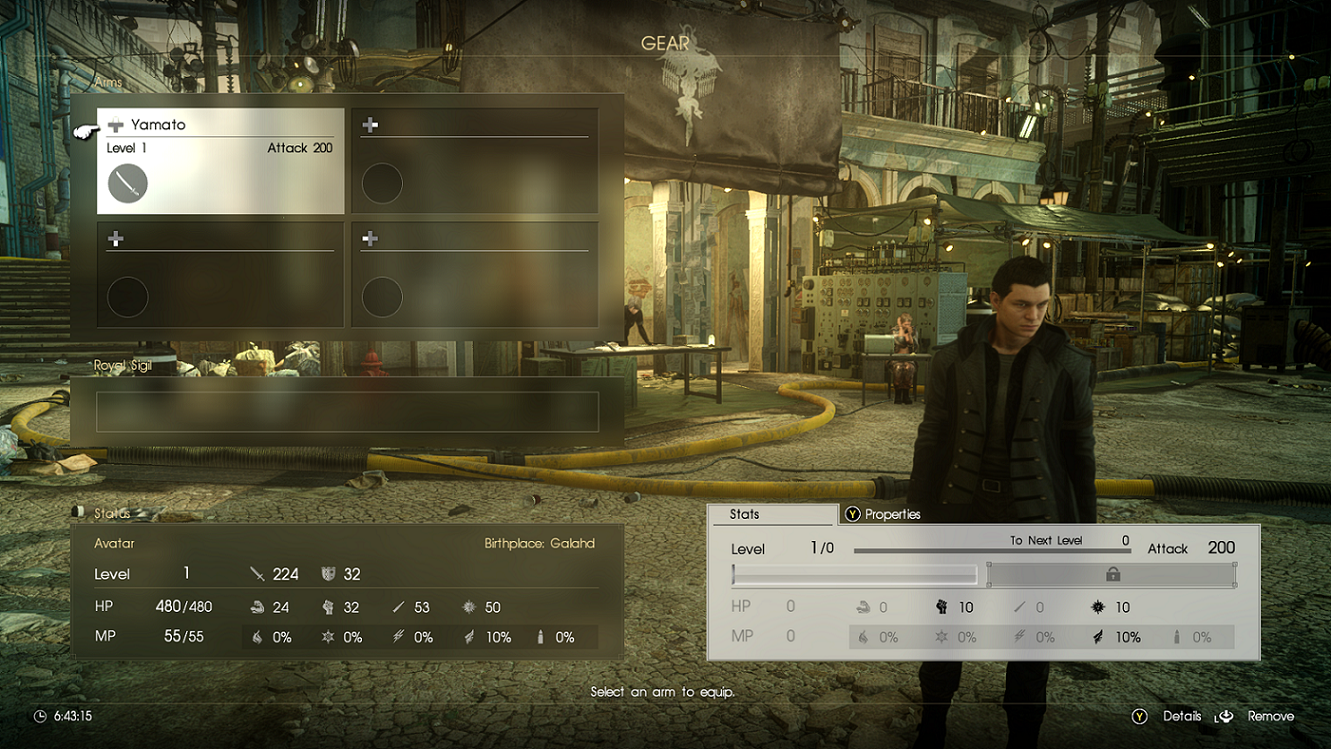Screen dimensions: 1331x749
Task: Click the Status section label
Action: tap(112, 514)
